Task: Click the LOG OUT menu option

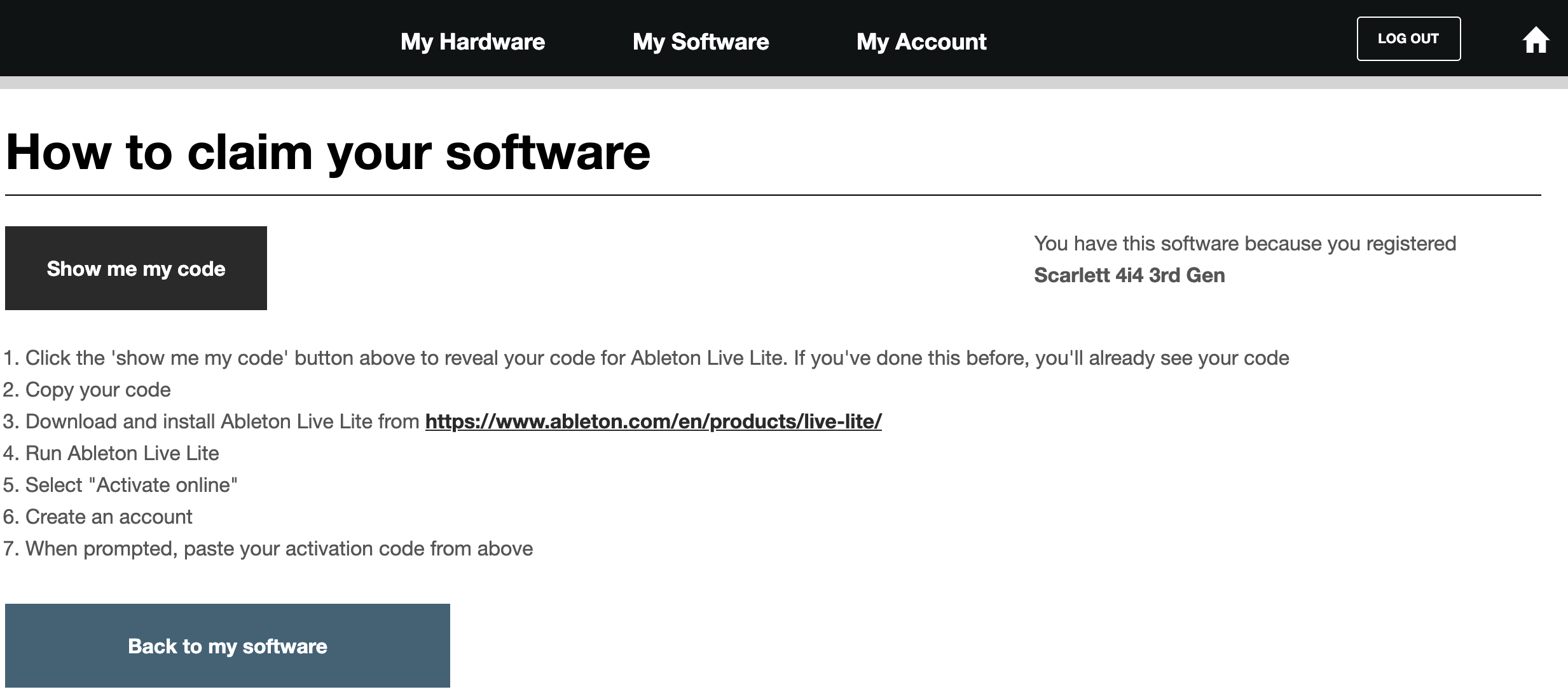Action: pyautogui.click(x=1407, y=38)
